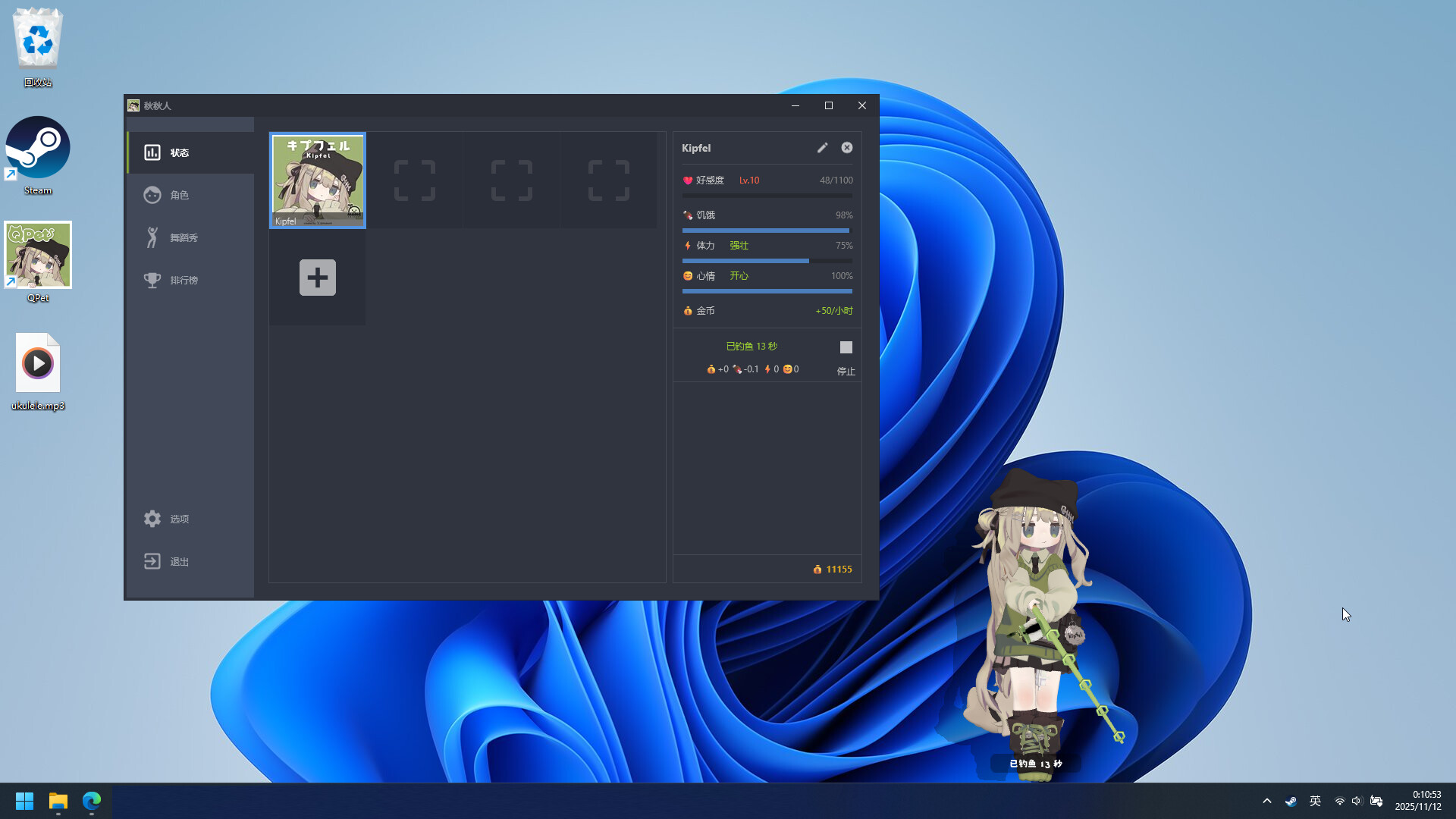Click 停止 to stop fishing
This screenshot has width=1456, height=819.
click(846, 372)
